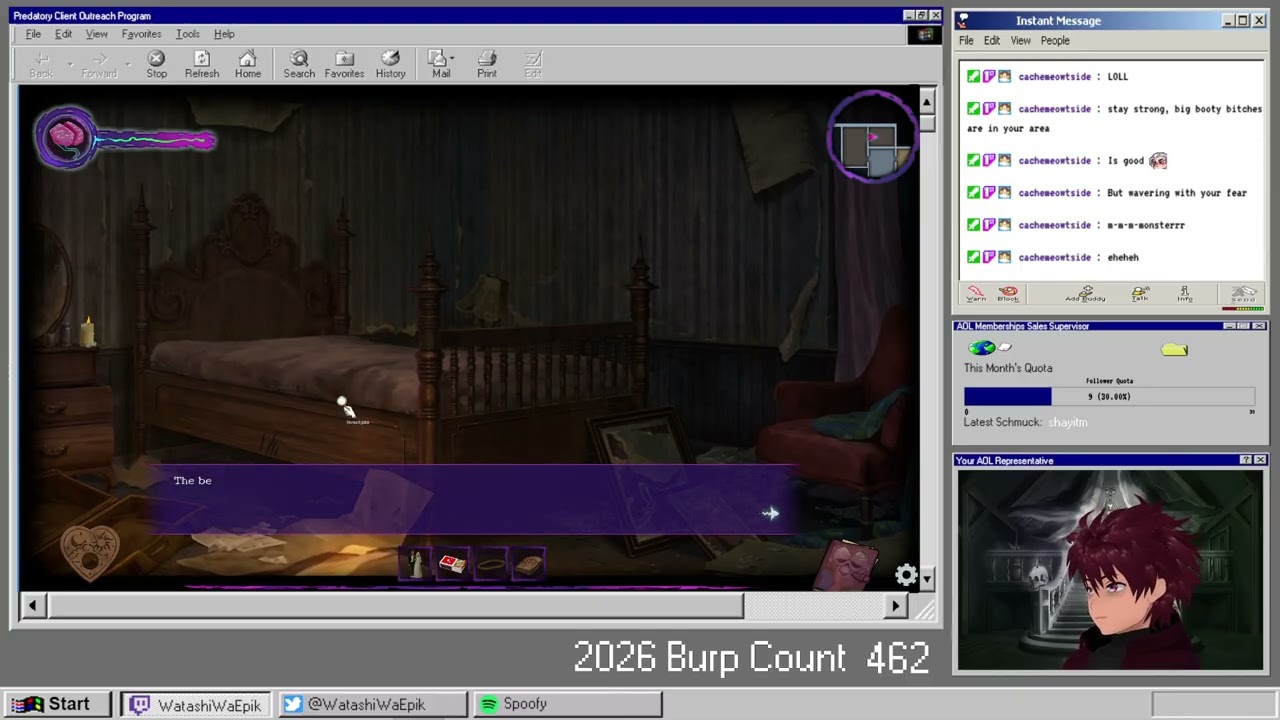Click the Forward toolbar arrow
This screenshot has width=1280, height=720.
coord(99,64)
